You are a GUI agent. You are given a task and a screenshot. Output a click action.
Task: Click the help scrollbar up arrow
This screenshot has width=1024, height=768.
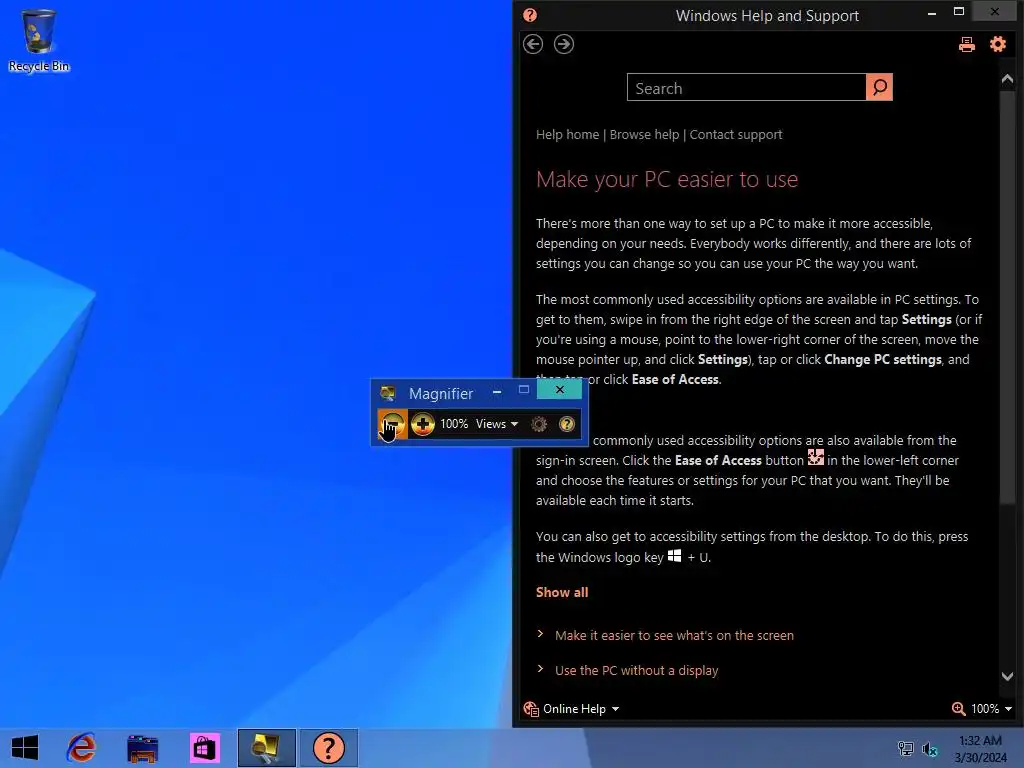point(1007,79)
